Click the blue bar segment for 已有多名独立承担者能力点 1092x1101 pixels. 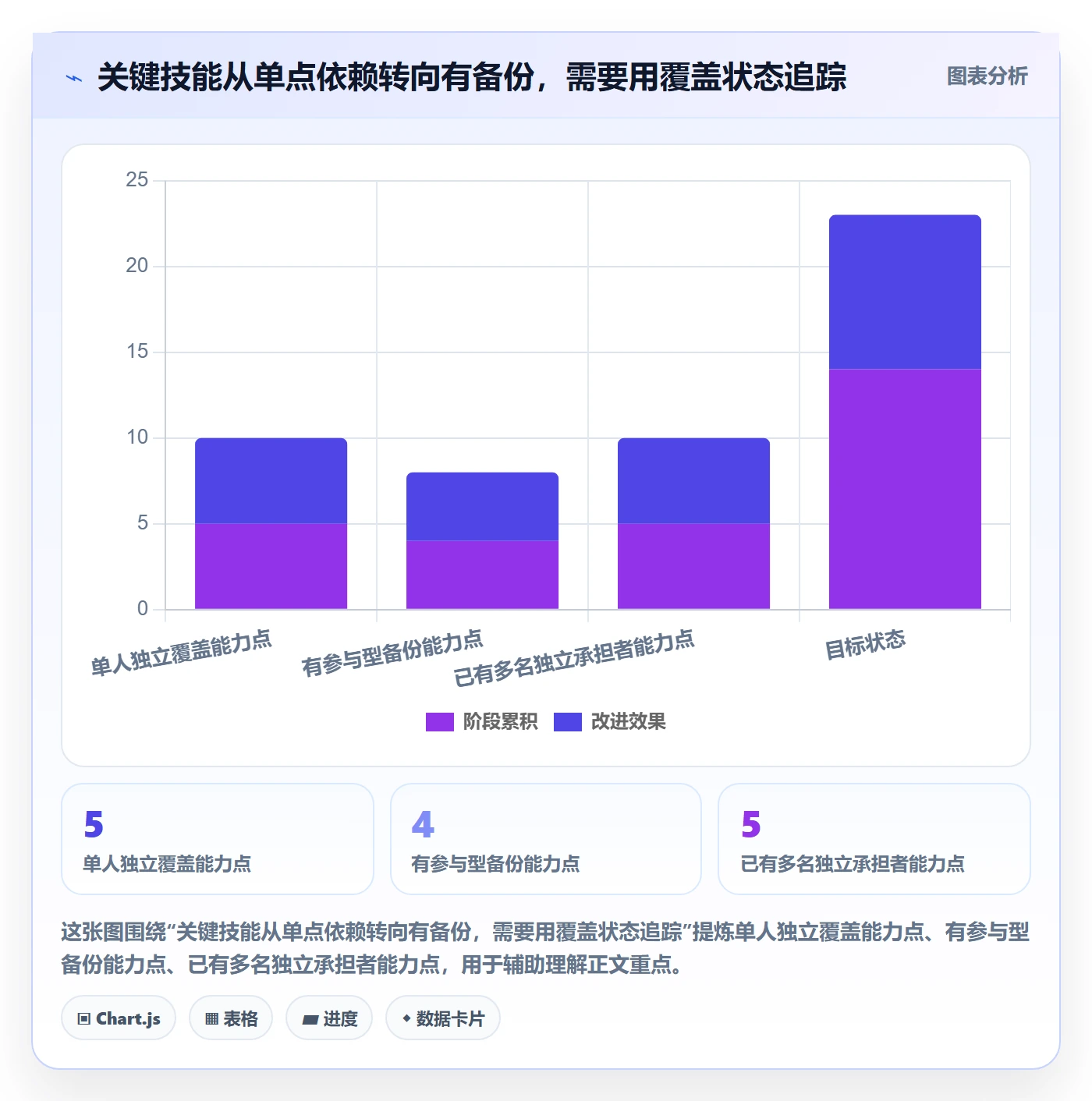[693, 481]
